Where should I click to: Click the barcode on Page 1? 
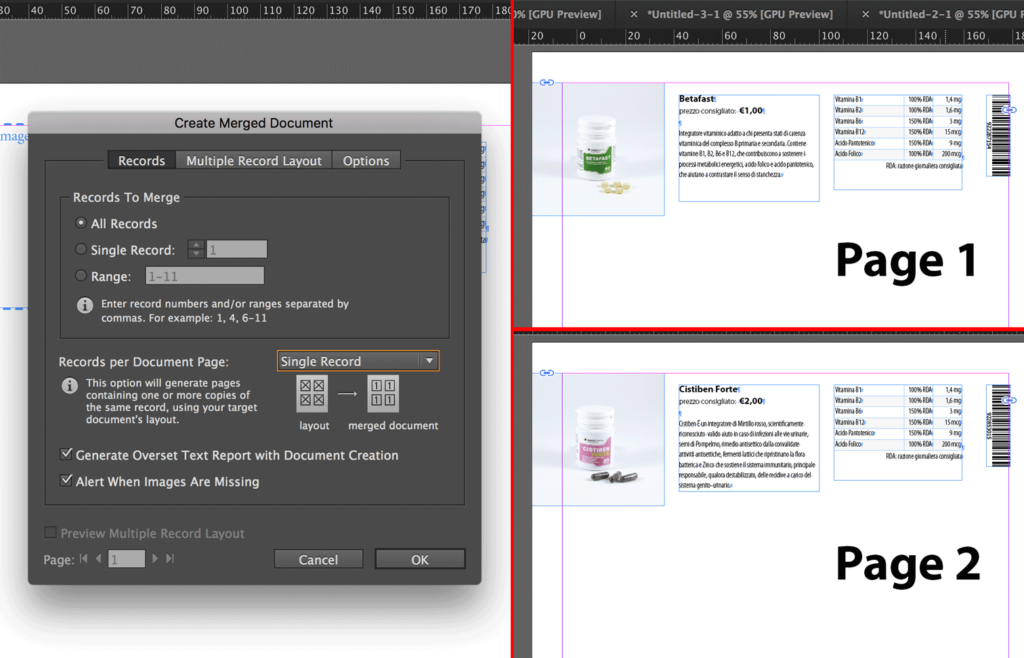tap(1000, 136)
